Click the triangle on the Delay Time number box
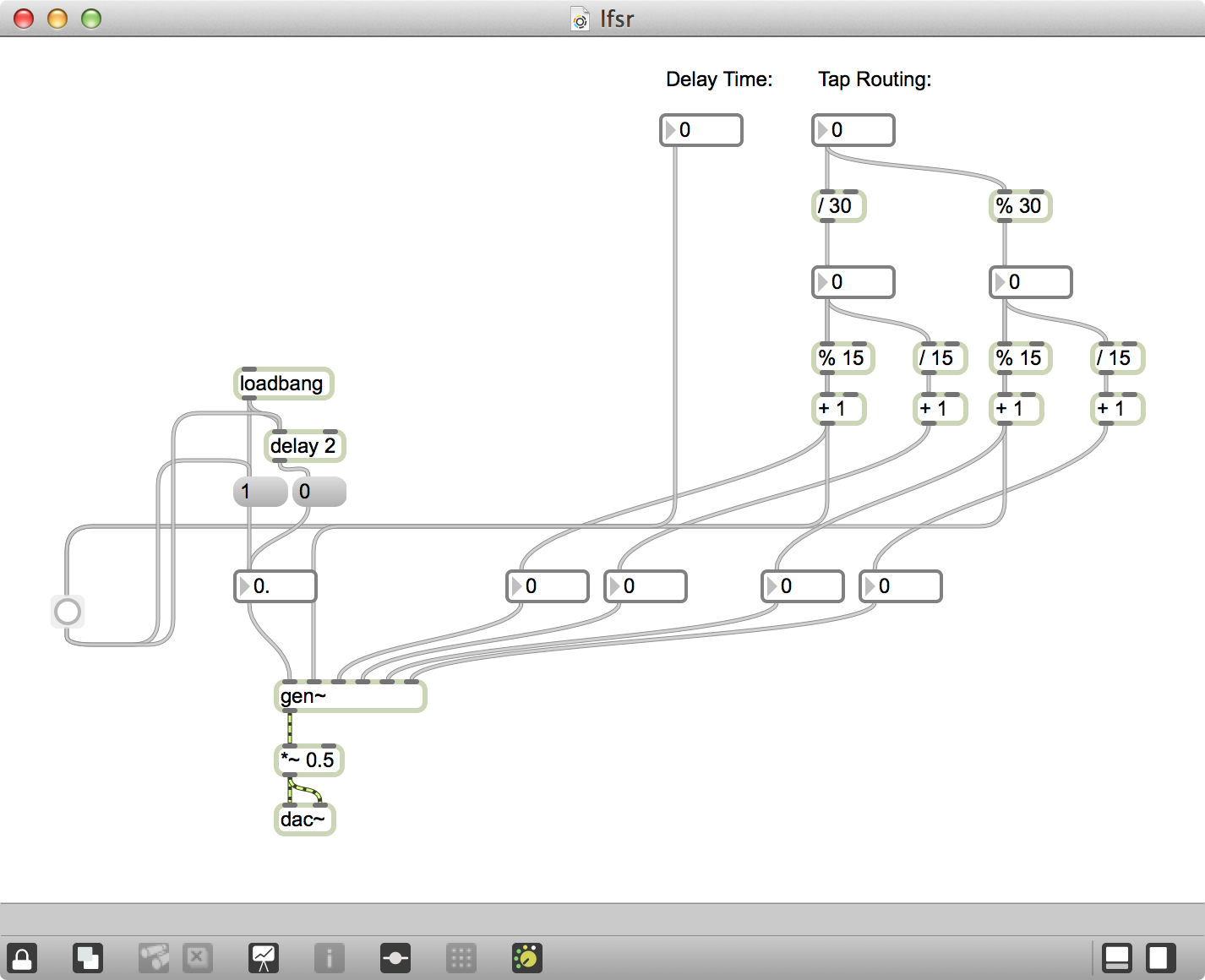This screenshot has width=1205, height=980. 670,130
